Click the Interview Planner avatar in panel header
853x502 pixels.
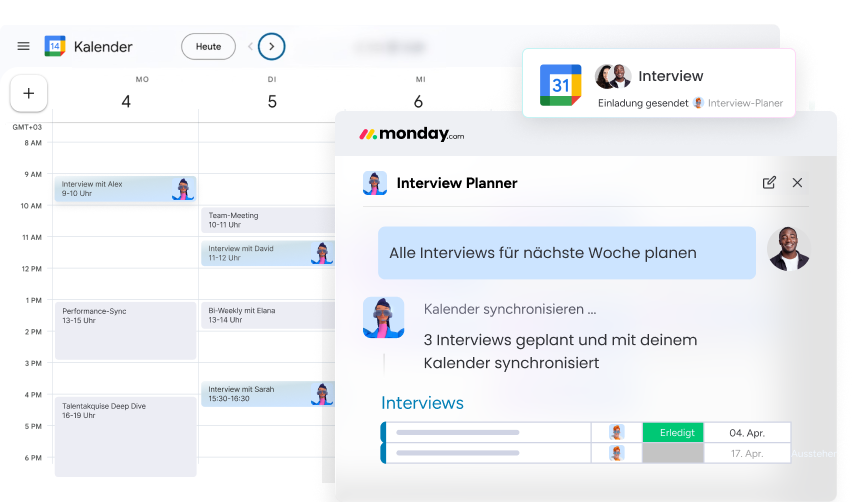point(375,183)
